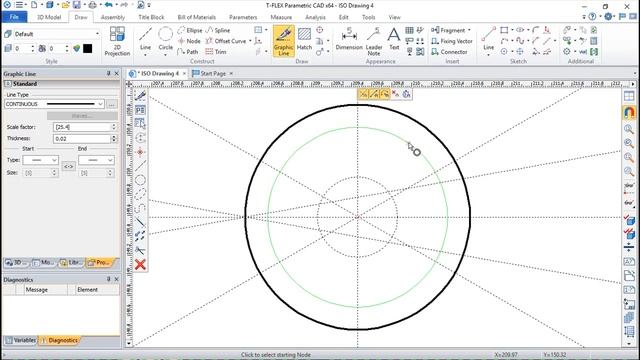Screen dimensions: 640x360
Task: Open the Bill of Materials tab
Action: (197, 17)
